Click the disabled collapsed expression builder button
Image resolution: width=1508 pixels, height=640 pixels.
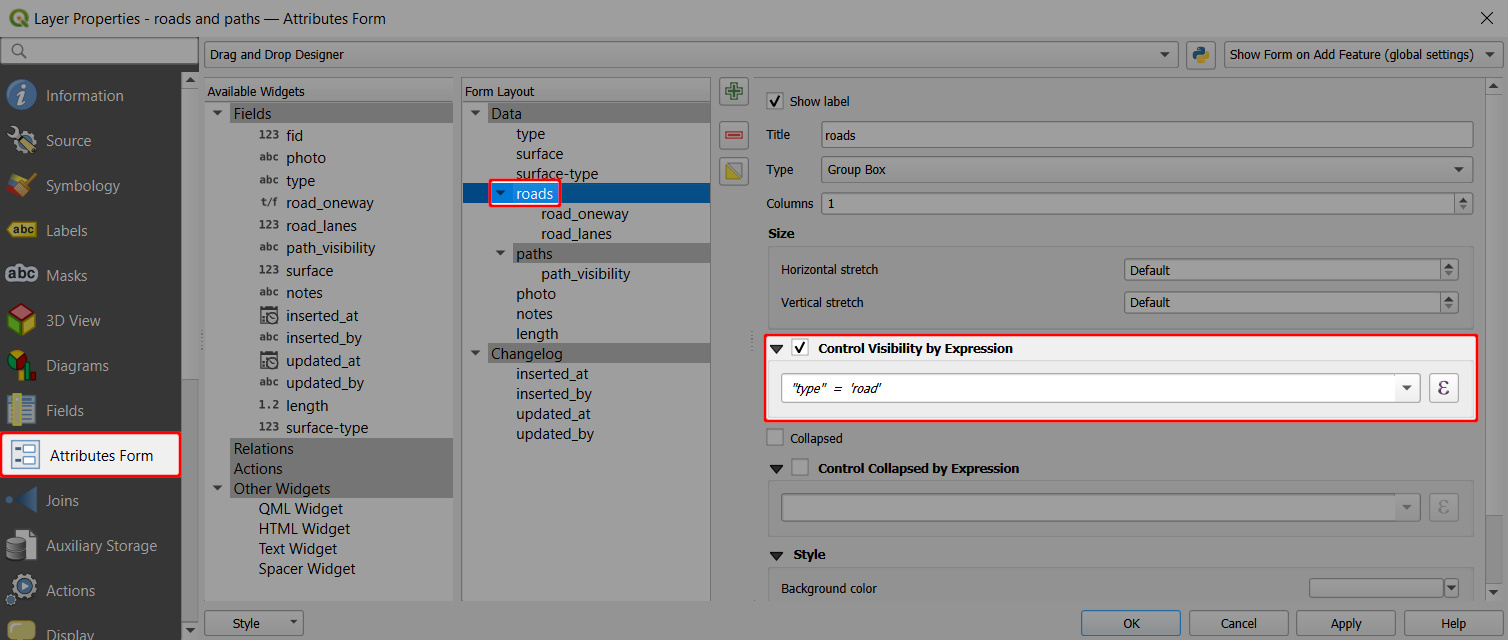click(x=1443, y=507)
